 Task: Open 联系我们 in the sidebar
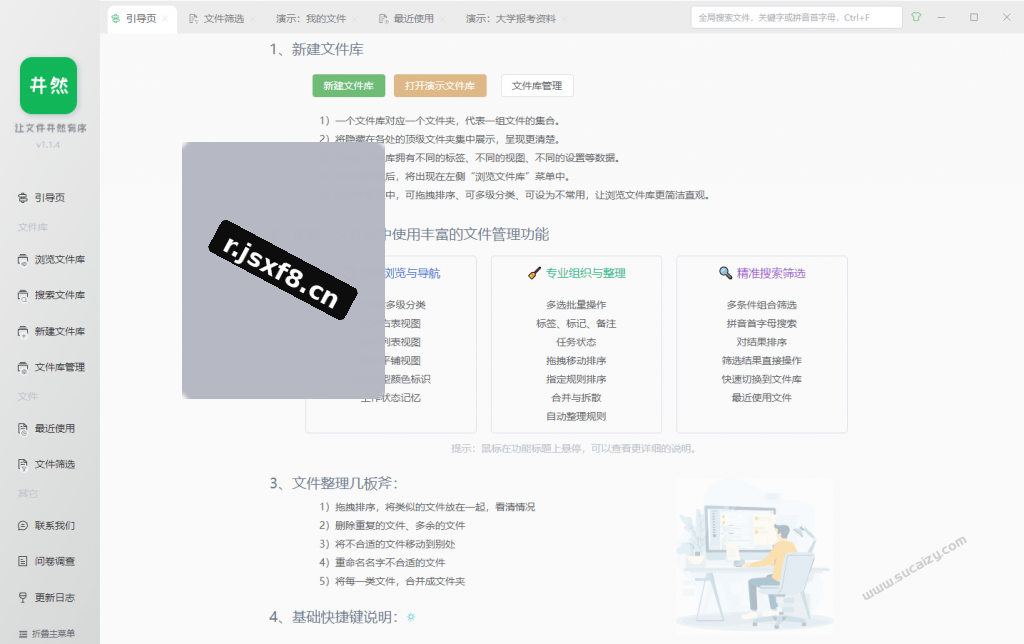click(x=46, y=526)
